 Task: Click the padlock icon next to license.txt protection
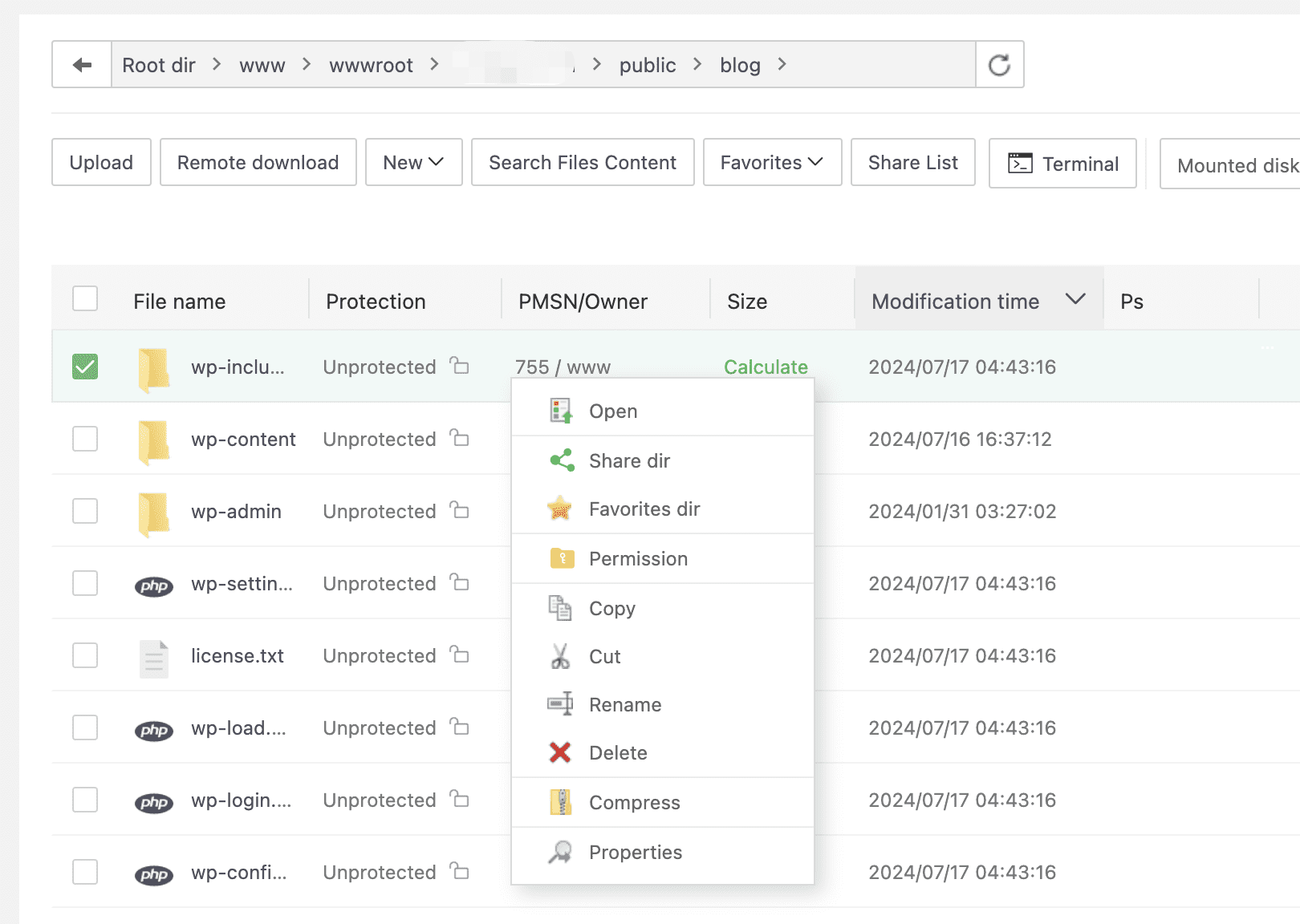[458, 655]
